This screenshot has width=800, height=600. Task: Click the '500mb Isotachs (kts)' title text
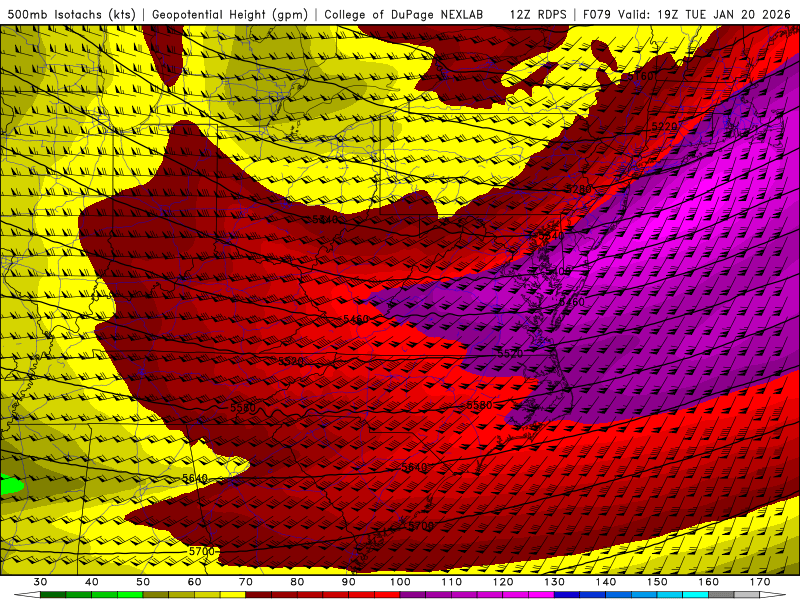click(x=71, y=14)
